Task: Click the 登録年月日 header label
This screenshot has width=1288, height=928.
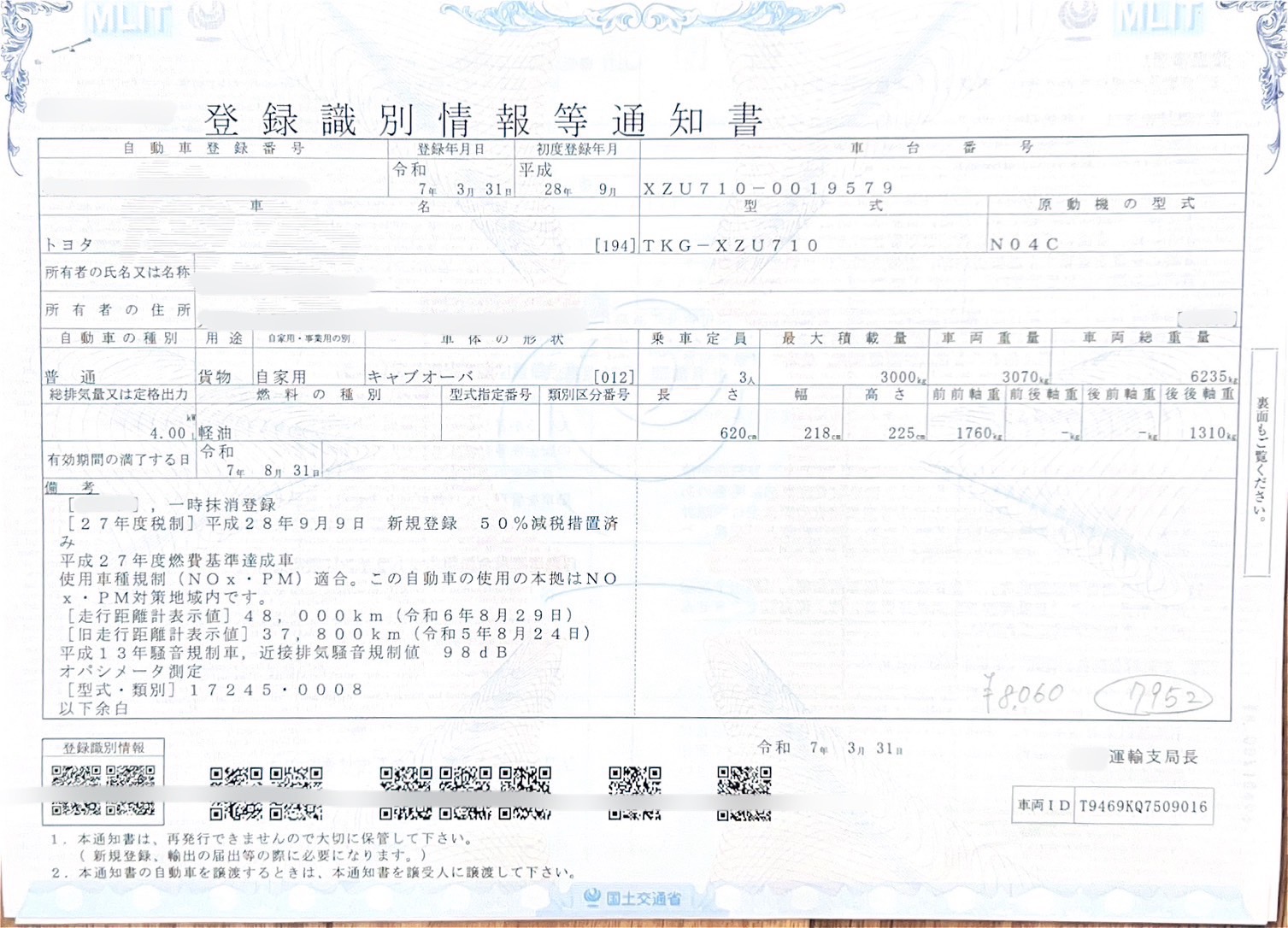Action: [450, 149]
